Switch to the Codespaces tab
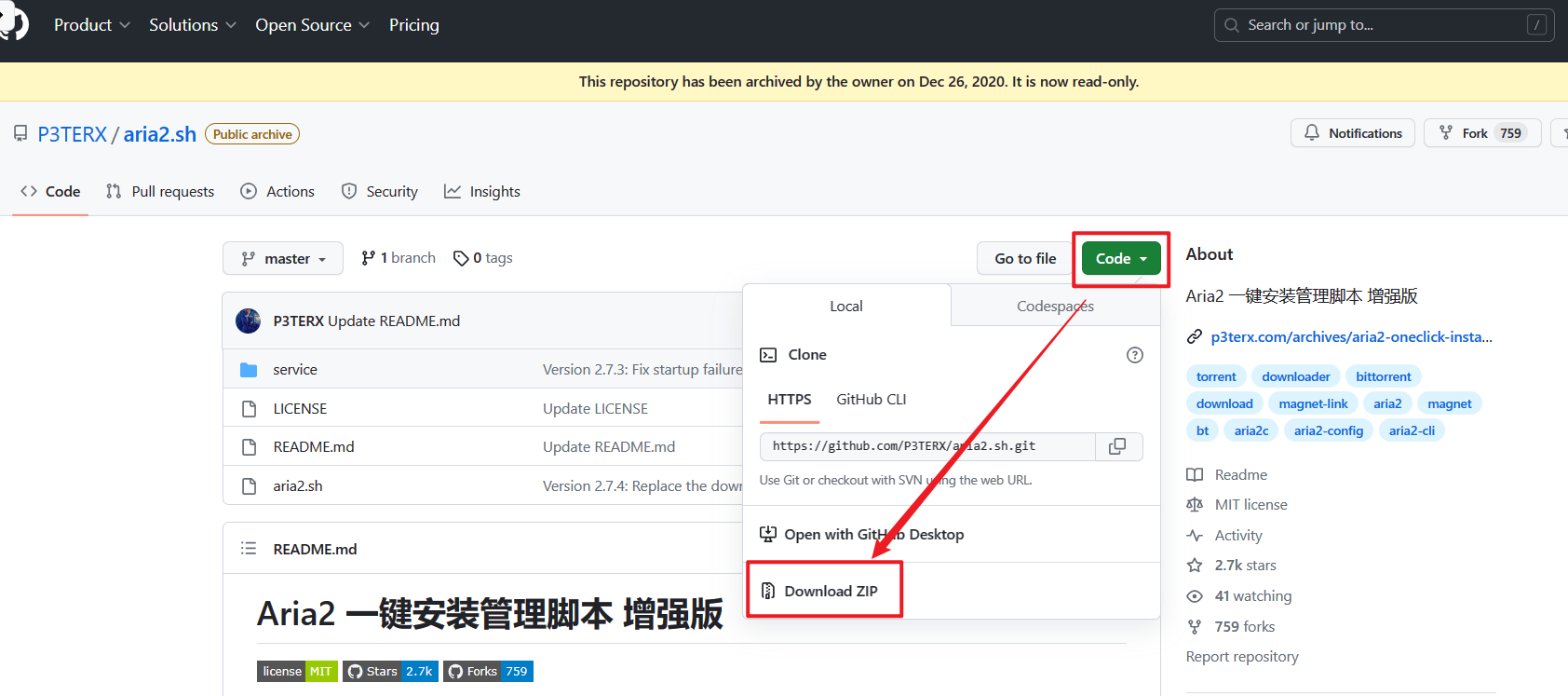Image resolution: width=1568 pixels, height=696 pixels. (1055, 307)
